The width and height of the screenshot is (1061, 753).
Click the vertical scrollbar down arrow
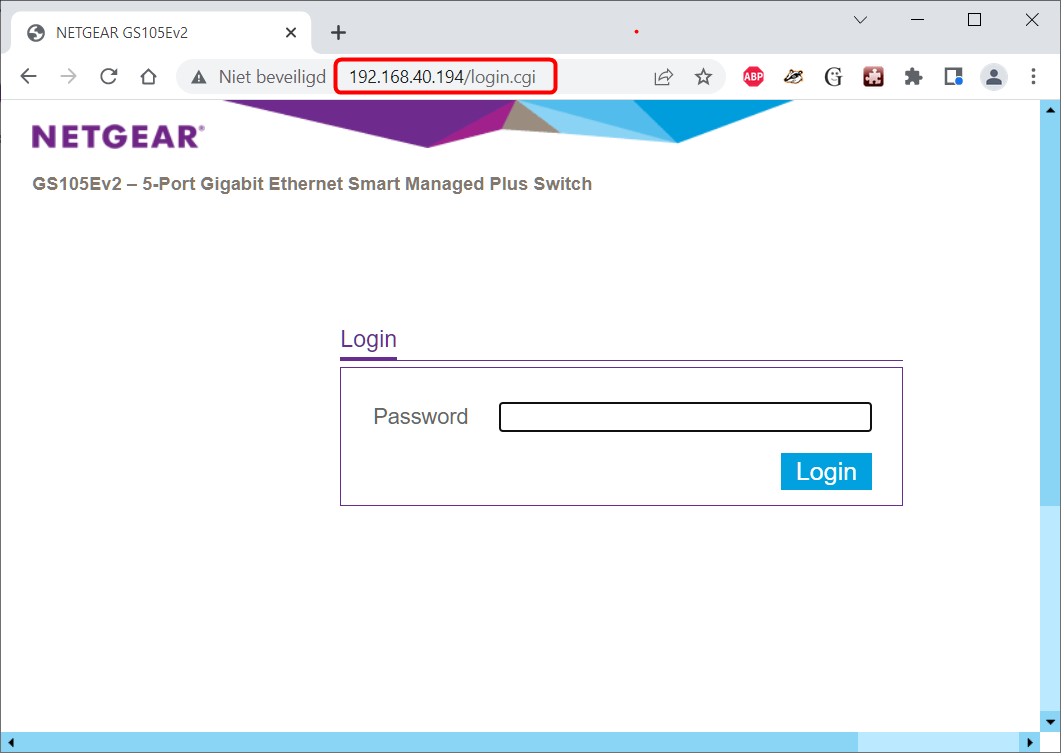tap(1050, 721)
